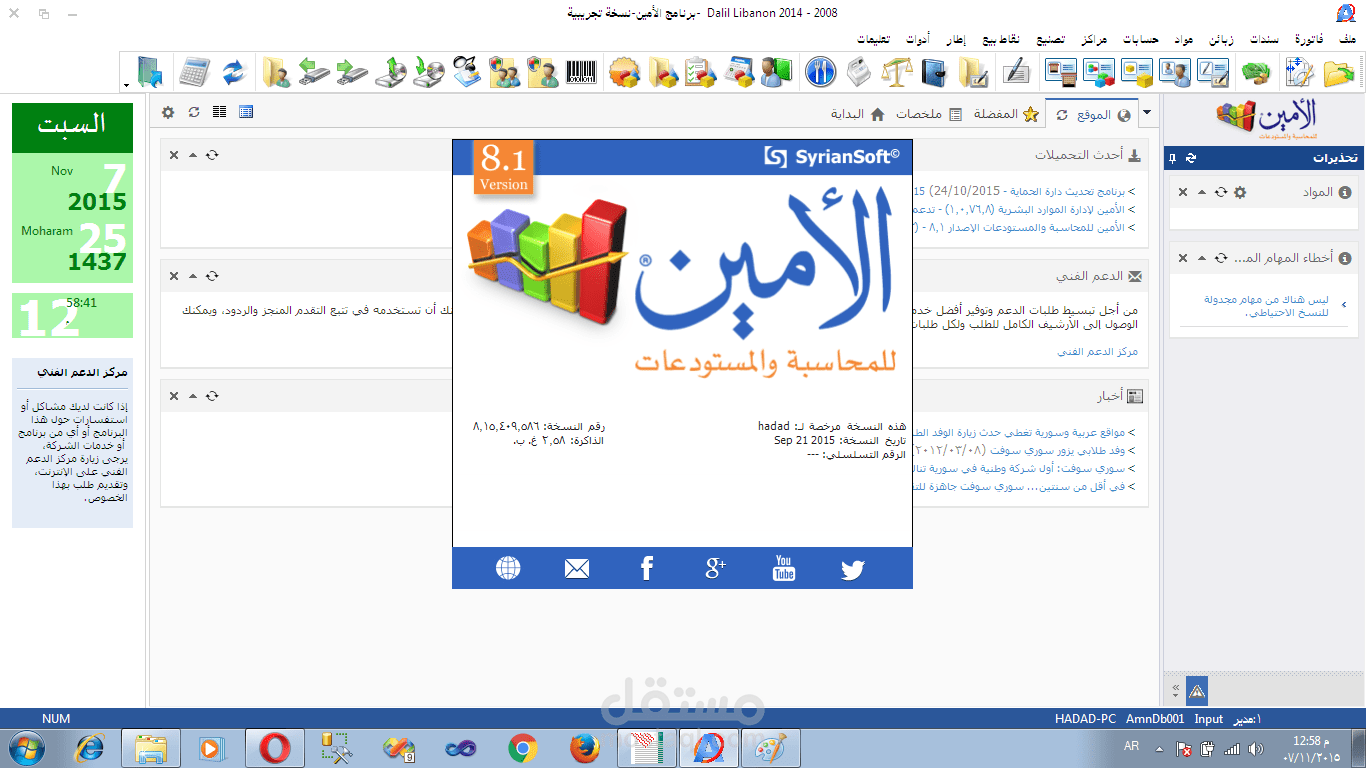Click the USB drive right-arrow icon

(x=351, y=72)
